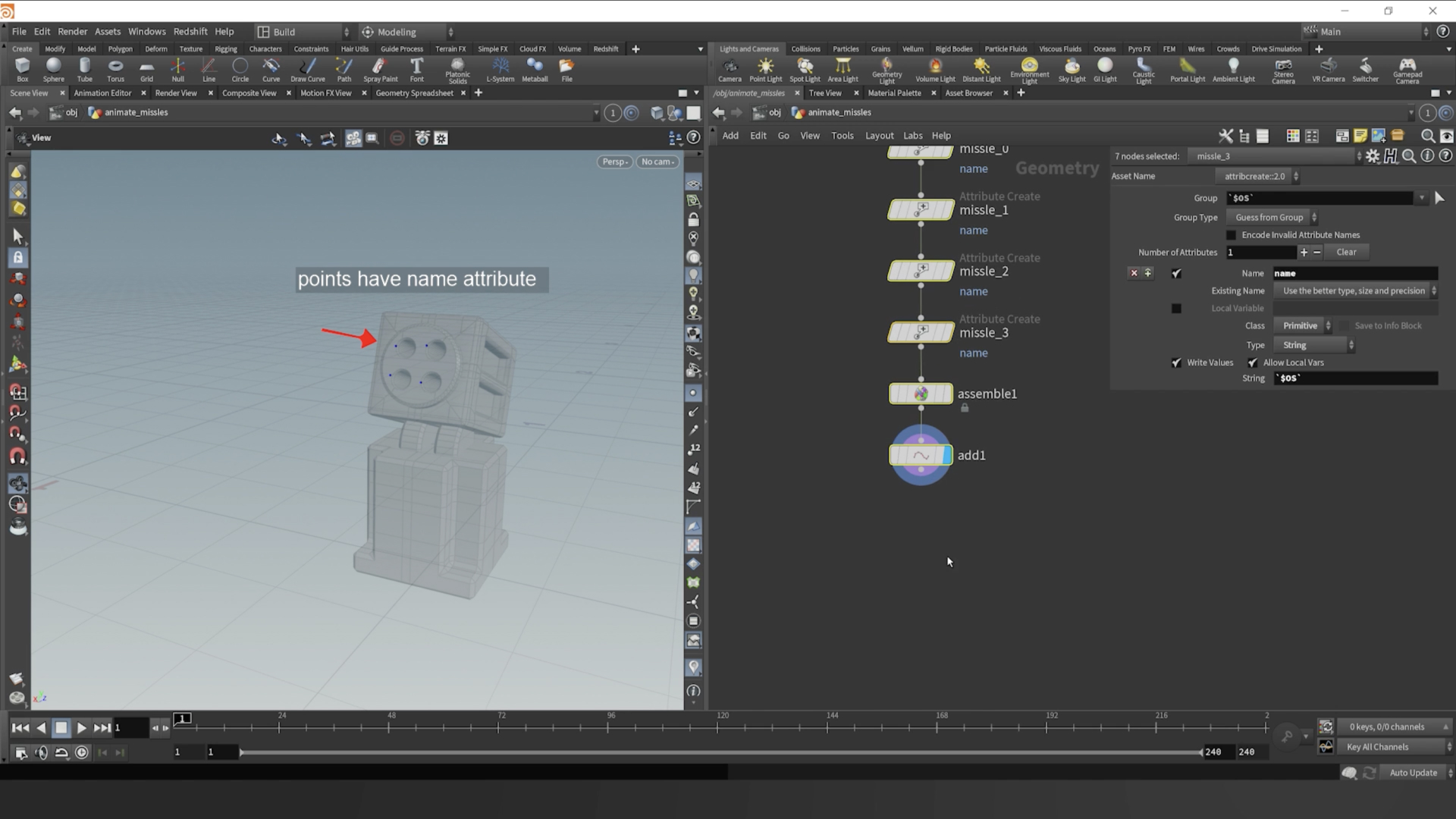Open the Group field dropdown arrow

[1421, 198]
